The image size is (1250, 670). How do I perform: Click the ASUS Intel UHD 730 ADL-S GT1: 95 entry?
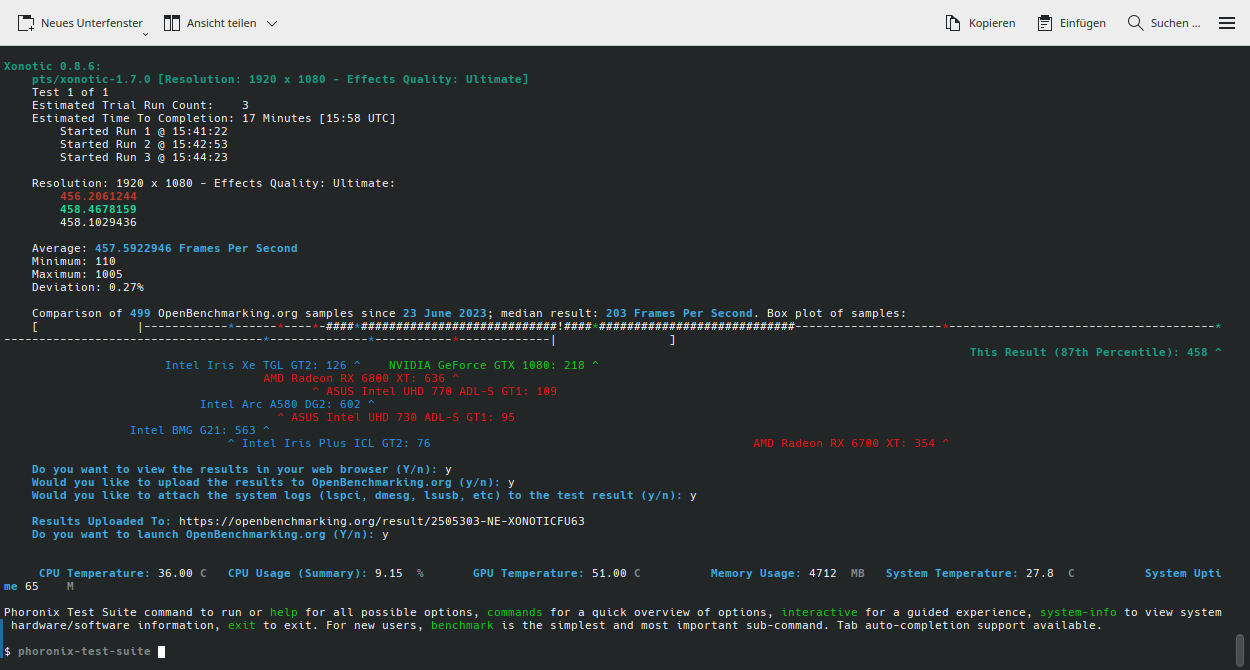pyautogui.click(x=396, y=417)
